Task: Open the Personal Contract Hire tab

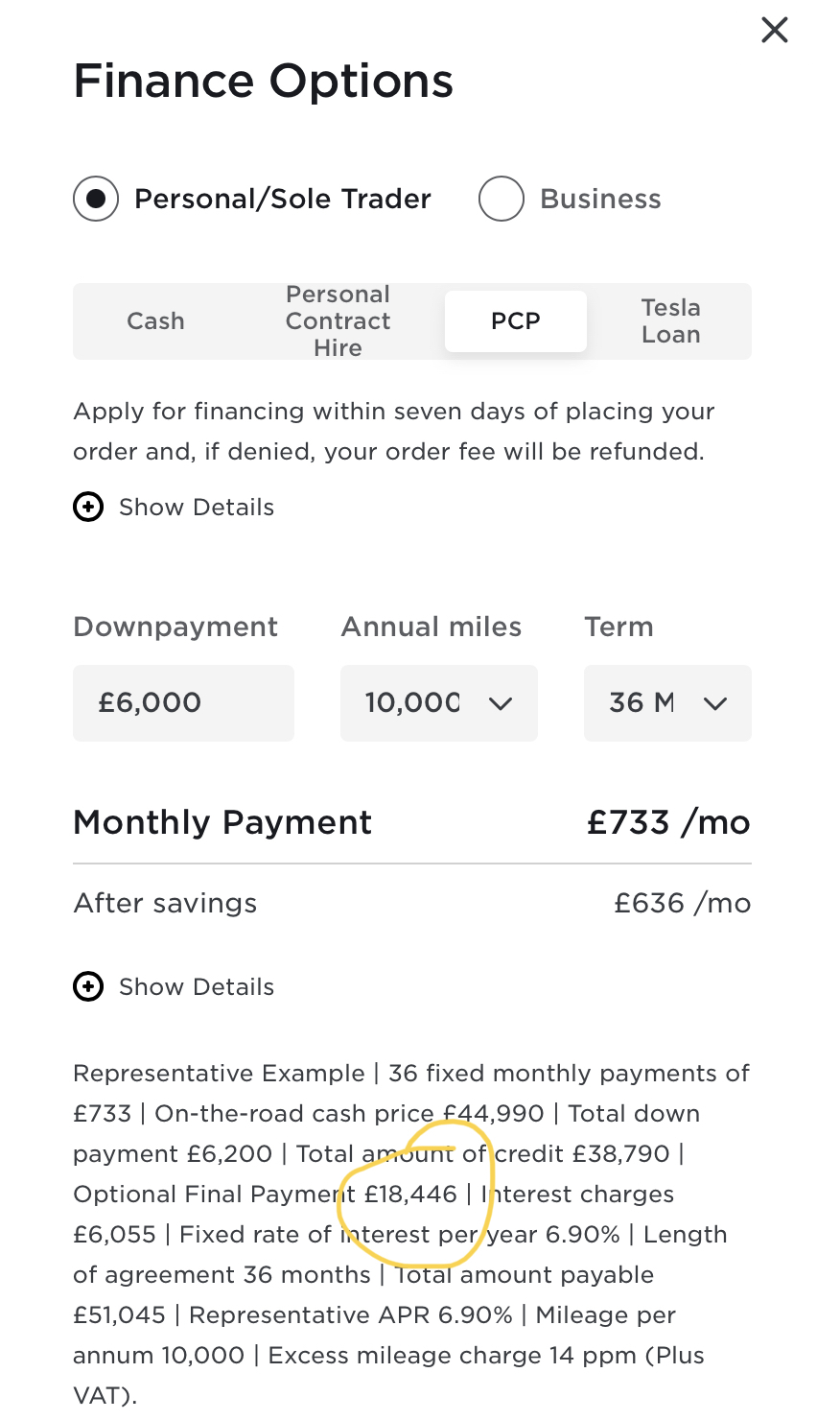Action: [338, 320]
